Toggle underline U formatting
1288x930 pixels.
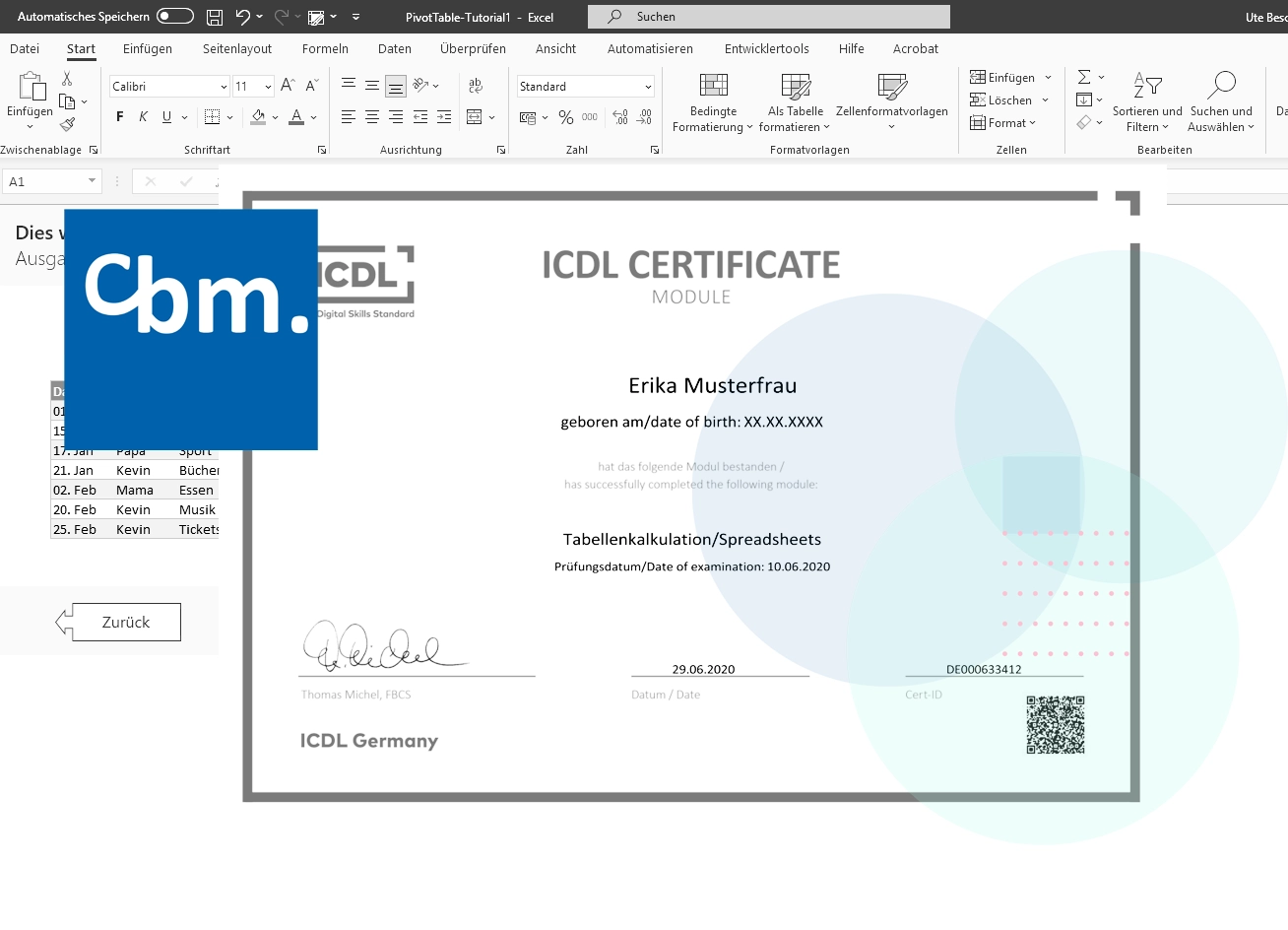166,117
